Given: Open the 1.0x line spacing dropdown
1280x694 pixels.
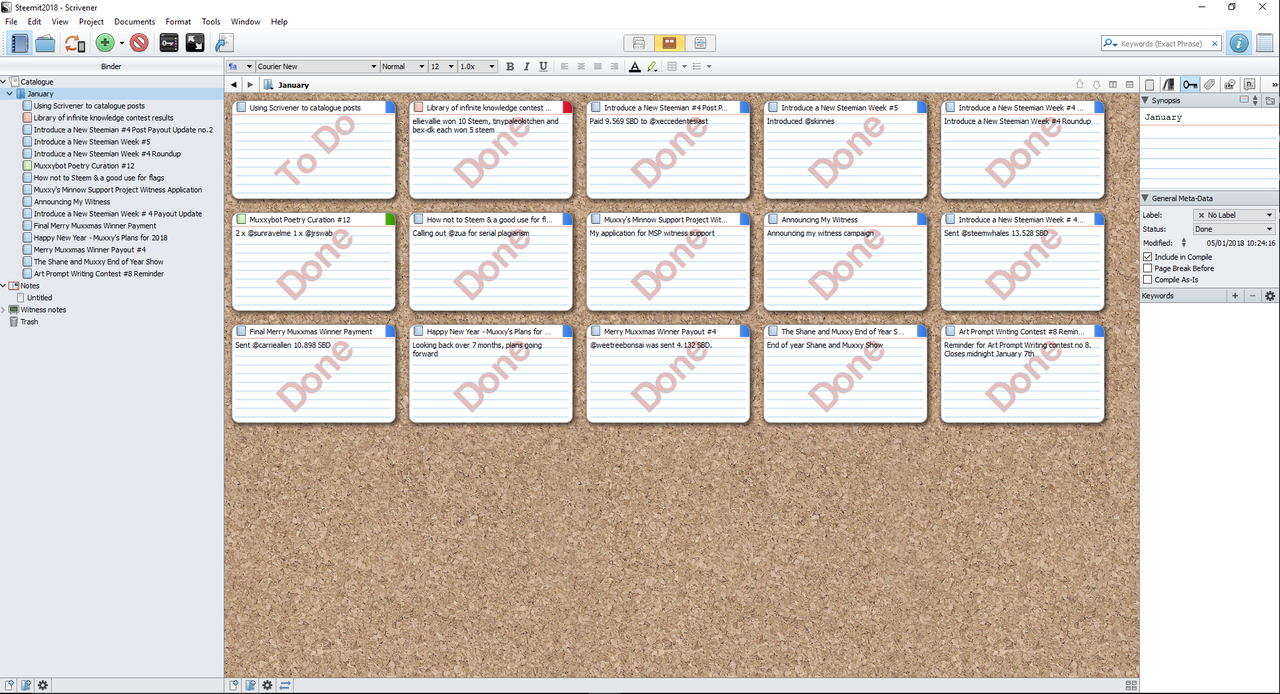Looking at the screenshot, I should click(477, 67).
